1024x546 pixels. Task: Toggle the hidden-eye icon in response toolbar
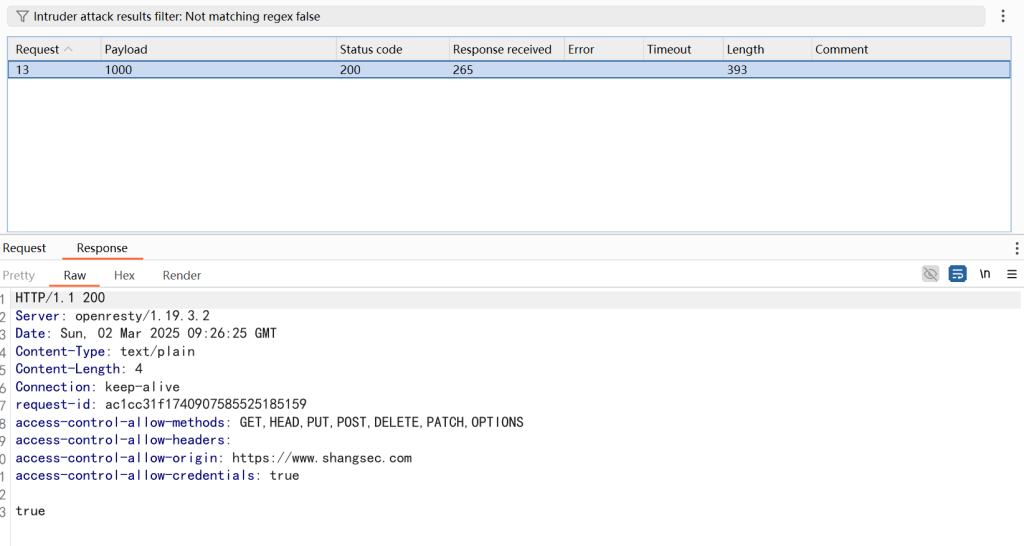pyautogui.click(x=930, y=274)
